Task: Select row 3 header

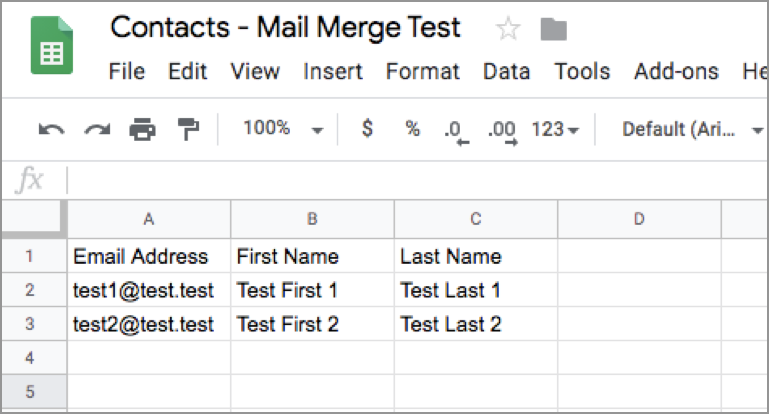Action: (29, 324)
